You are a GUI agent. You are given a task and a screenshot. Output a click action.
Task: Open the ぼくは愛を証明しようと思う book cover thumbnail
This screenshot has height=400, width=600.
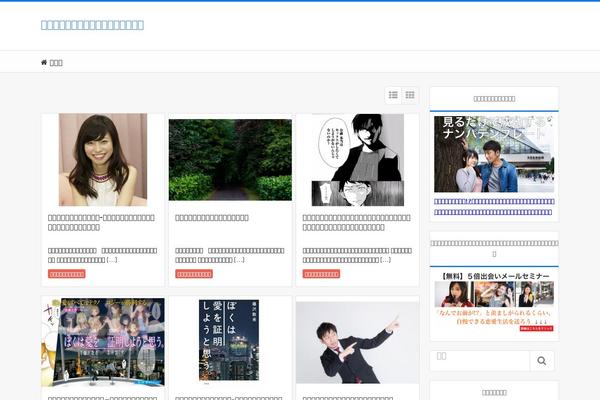229,341
